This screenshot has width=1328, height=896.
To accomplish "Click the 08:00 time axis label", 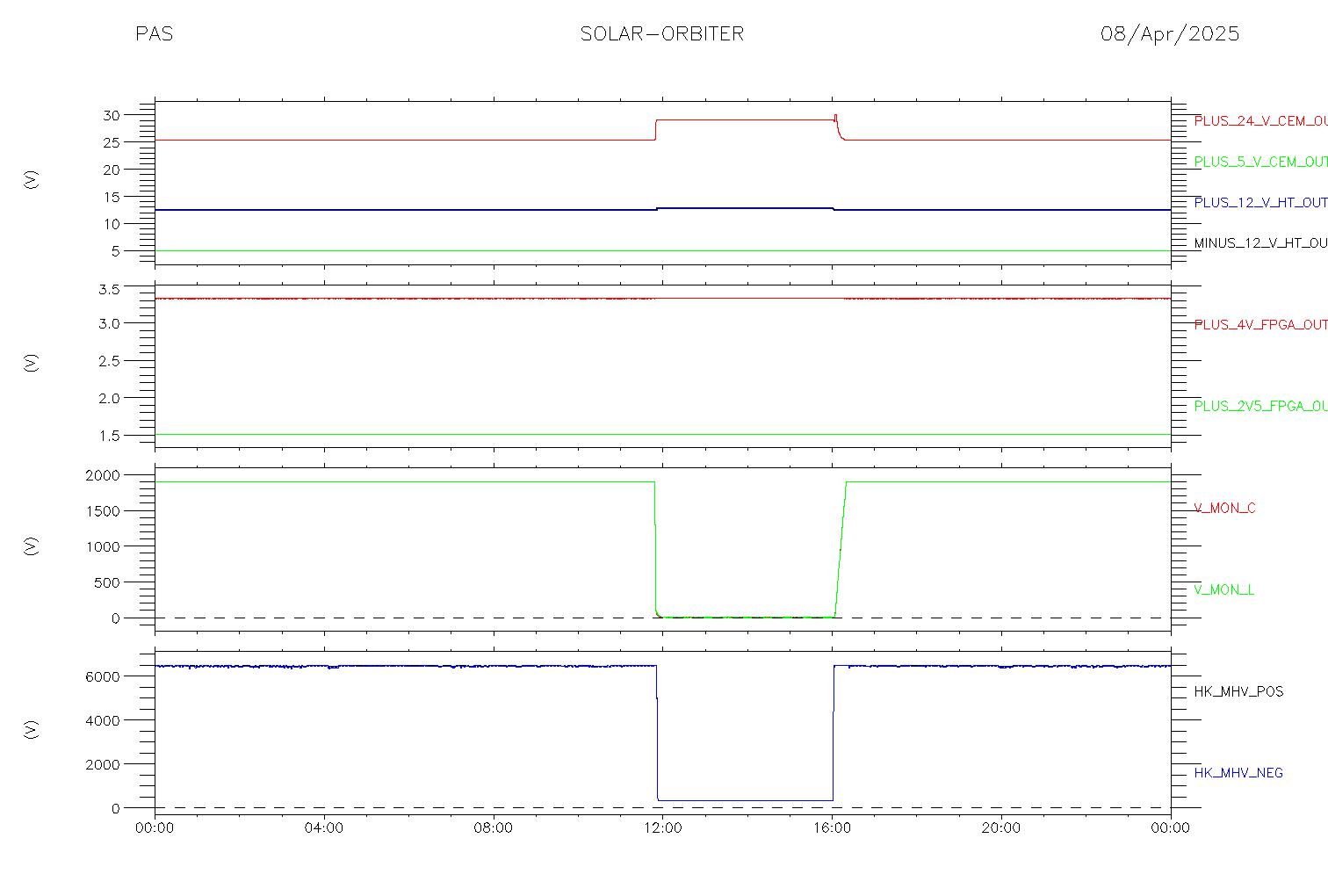I will pyautogui.click(x=494, y=827).
